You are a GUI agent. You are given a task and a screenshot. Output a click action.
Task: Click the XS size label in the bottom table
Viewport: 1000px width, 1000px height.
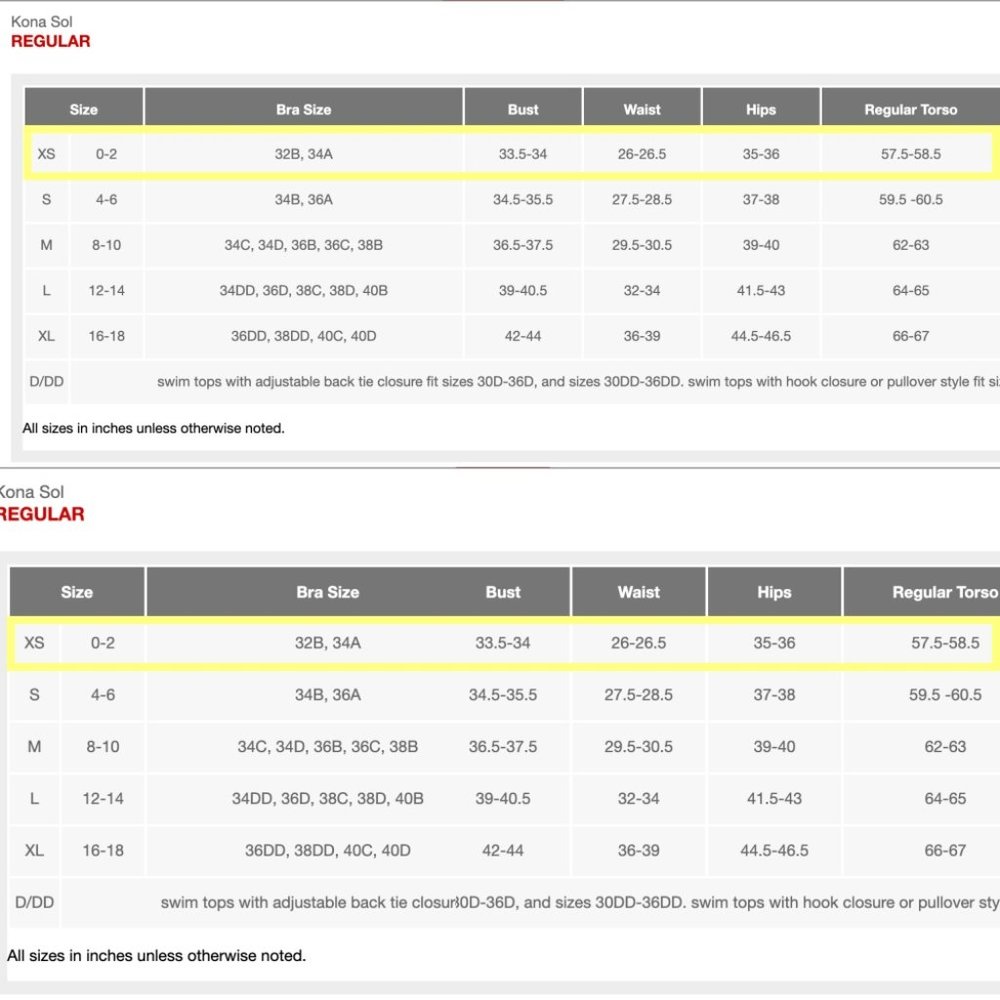click(x=34, y=643)
